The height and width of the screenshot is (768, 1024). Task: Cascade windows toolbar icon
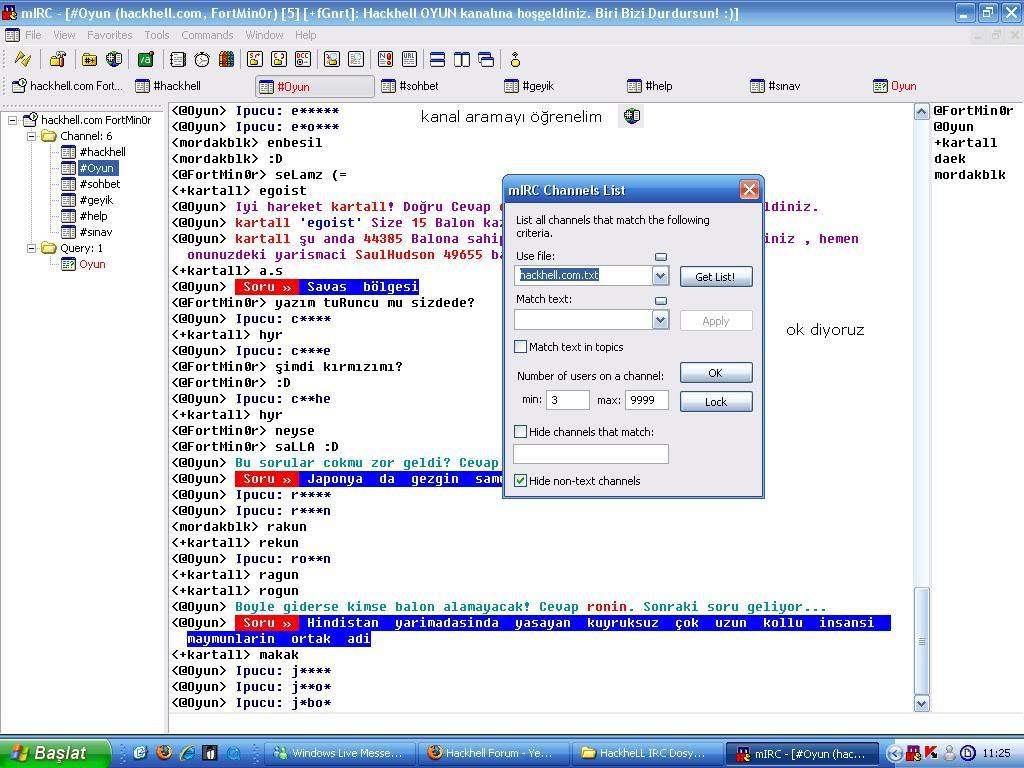tap(486, 59)
